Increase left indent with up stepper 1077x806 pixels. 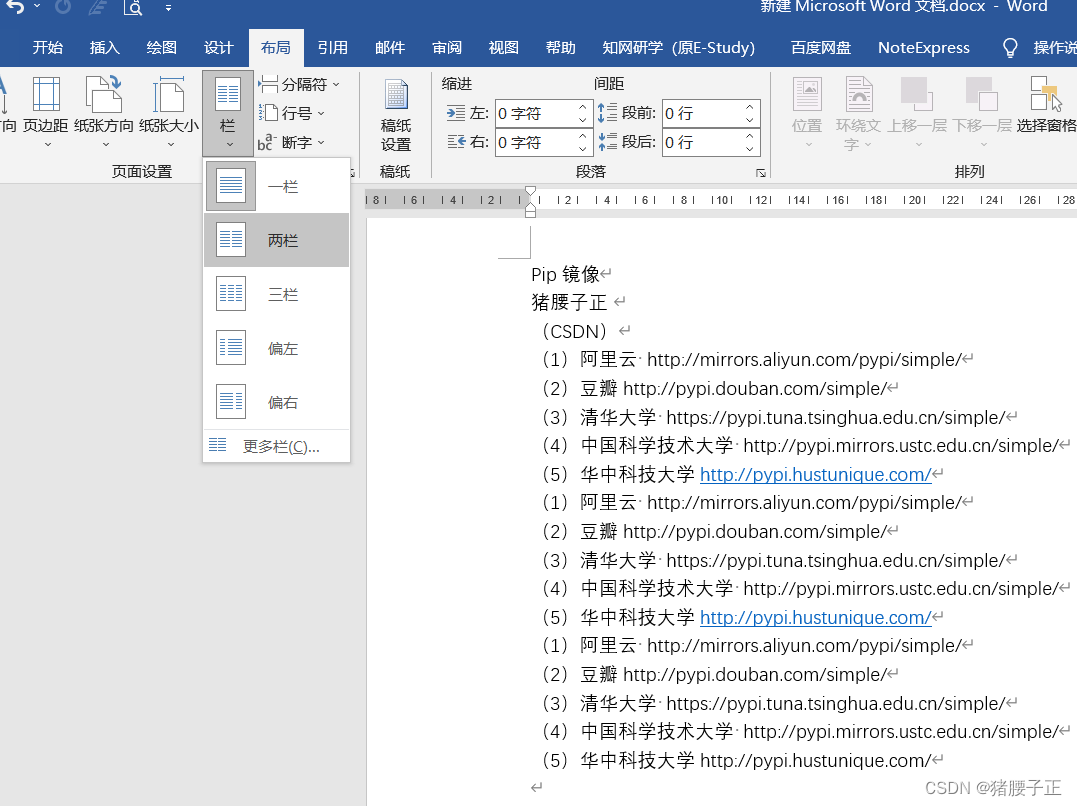pos(582,107)
